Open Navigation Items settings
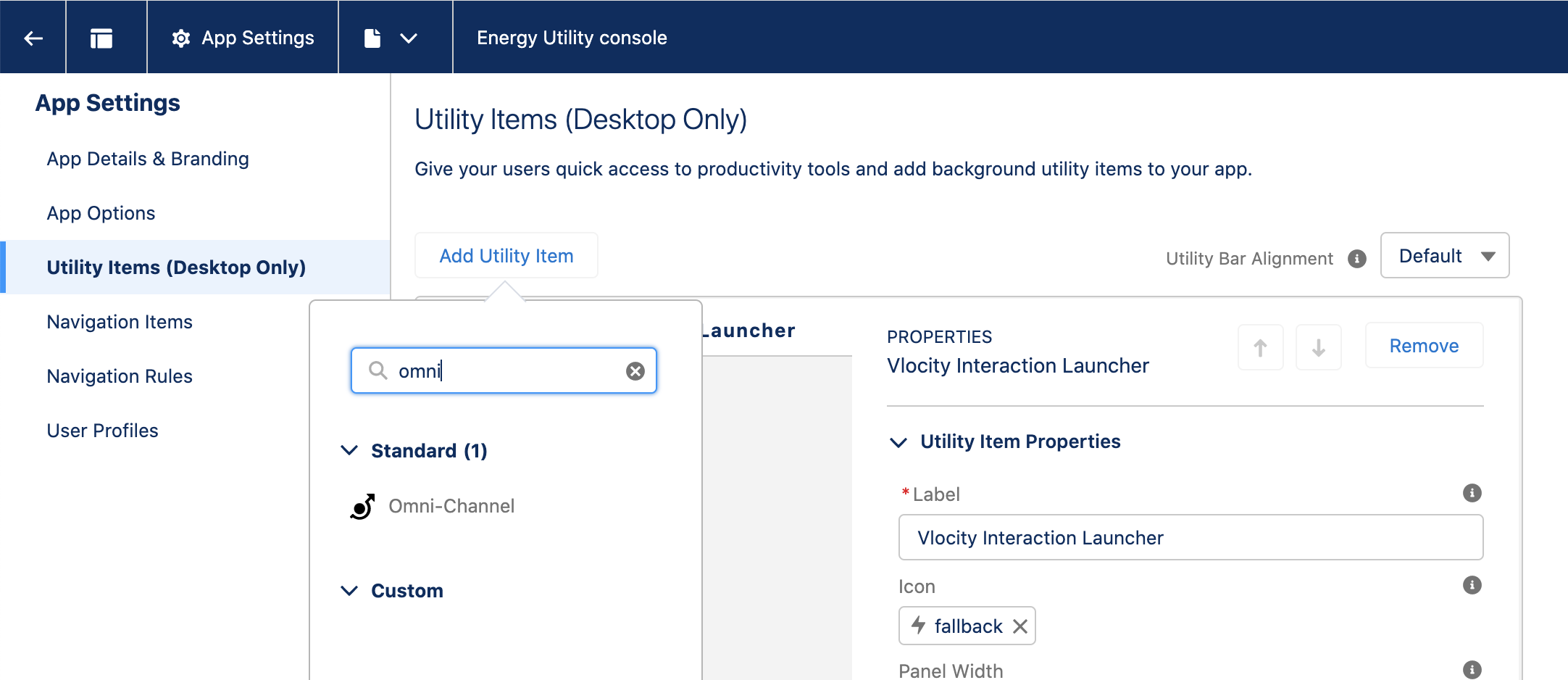The width and height of the screenshot is (1568, 680). click(120, 322)
